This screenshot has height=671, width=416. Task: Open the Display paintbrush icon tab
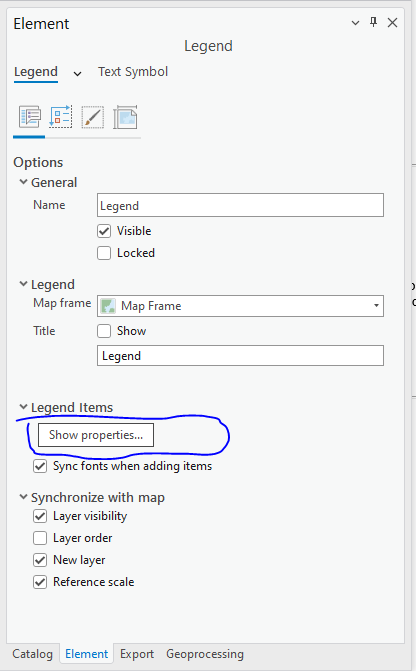pyautogui.click(x=92, y=117)
